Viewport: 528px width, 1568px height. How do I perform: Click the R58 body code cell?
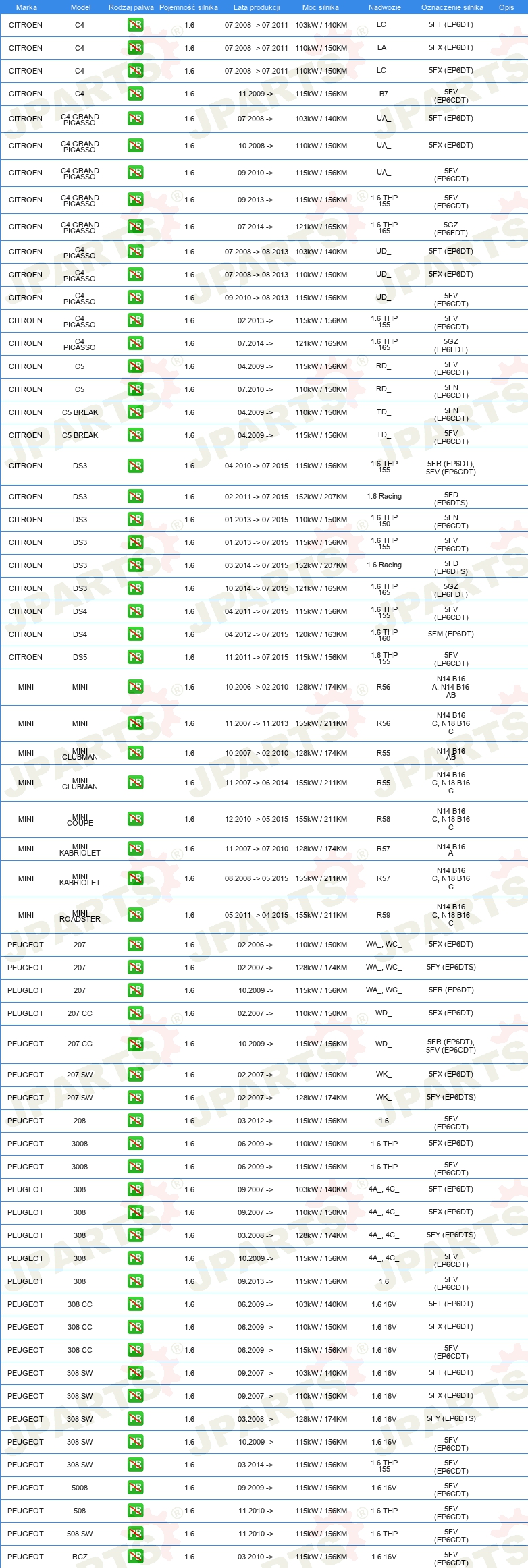pyautogui.click(x=384, y=819)
